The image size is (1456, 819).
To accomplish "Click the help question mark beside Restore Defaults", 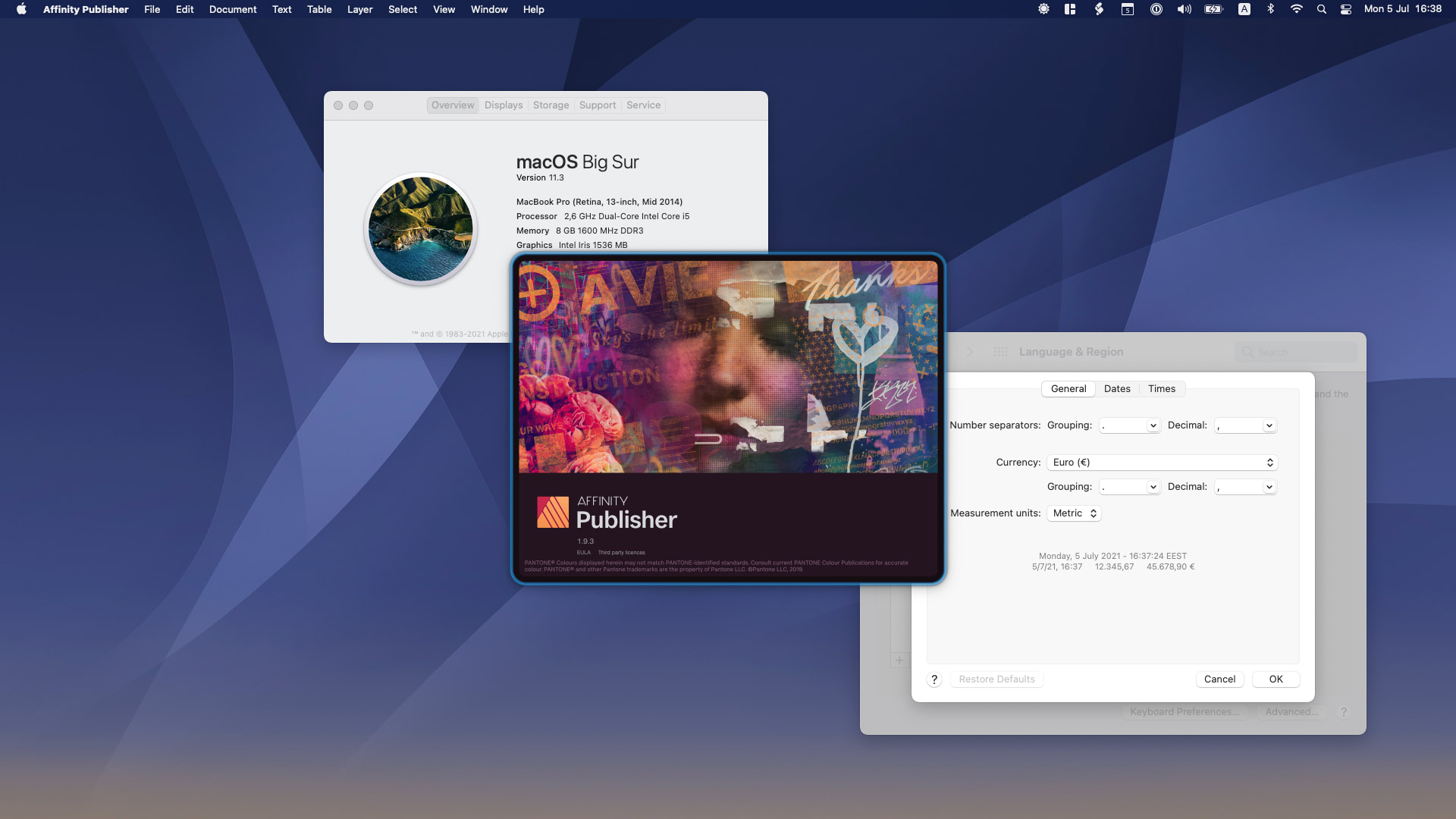I will point(934,679).
